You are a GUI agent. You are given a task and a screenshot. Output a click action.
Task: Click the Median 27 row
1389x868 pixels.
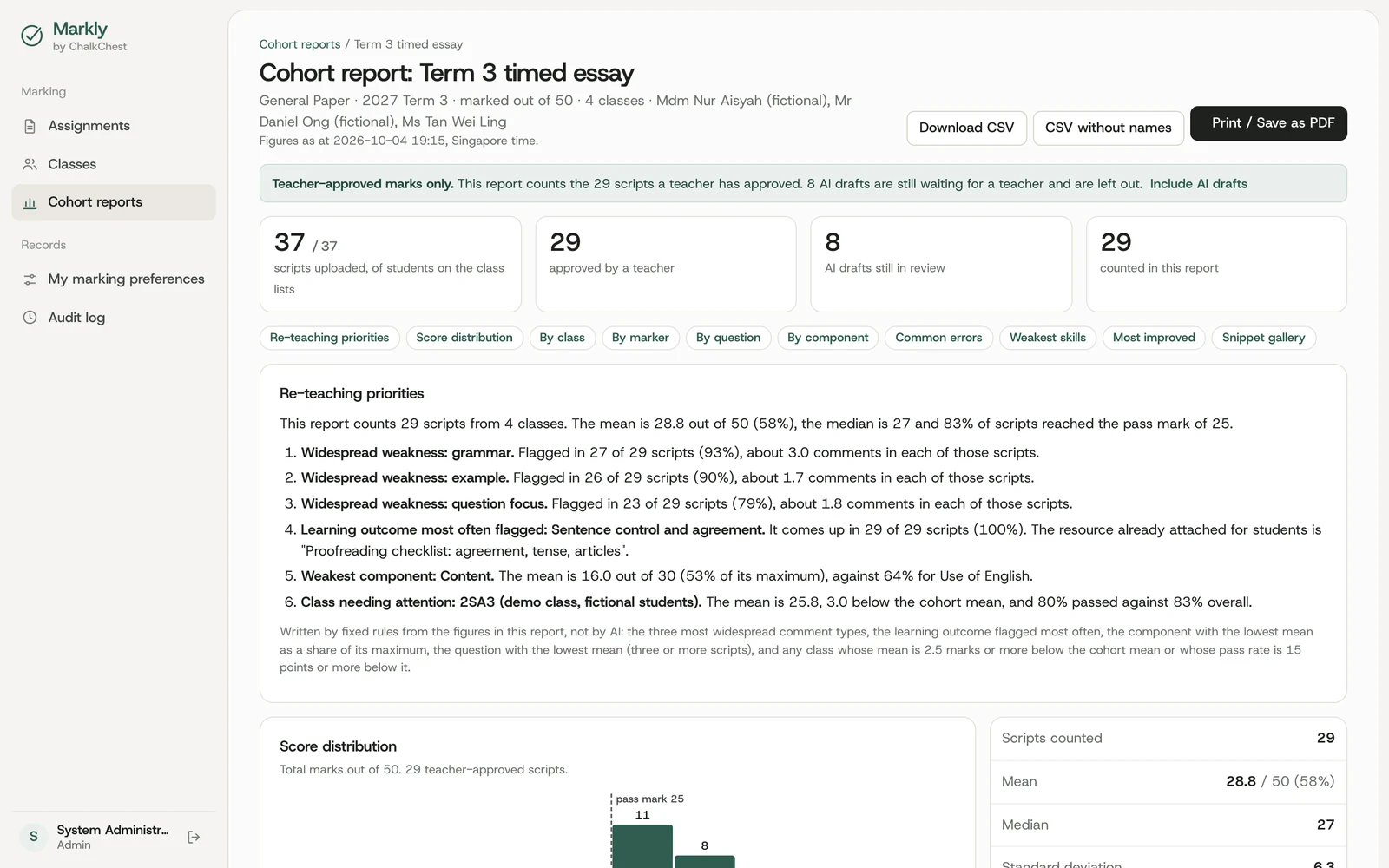(x=1168, y=825)
